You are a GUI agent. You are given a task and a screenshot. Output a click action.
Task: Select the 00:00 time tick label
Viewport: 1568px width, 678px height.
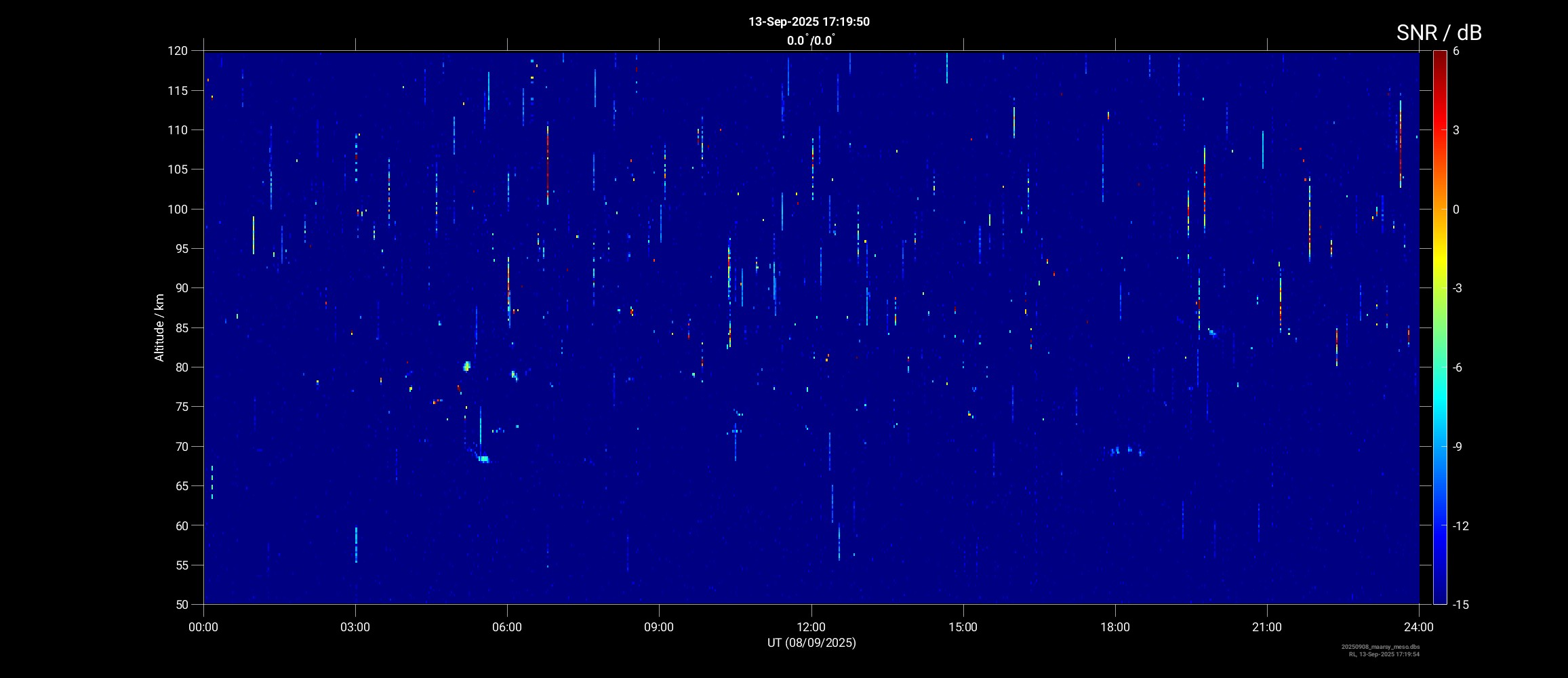click(x=203, y=627)
